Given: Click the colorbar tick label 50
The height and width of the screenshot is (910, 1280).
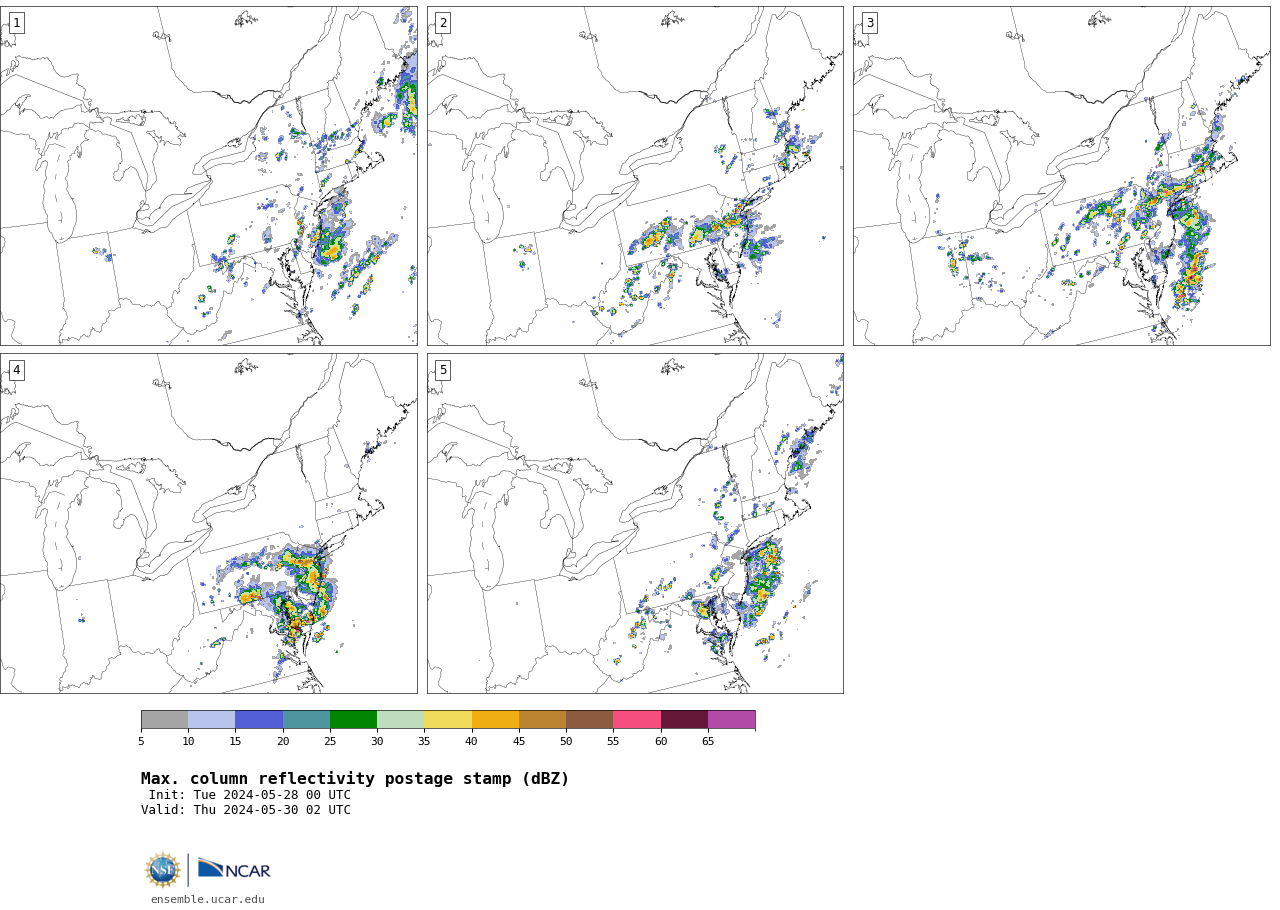Looking at the screenshot, I should [566, 742].
